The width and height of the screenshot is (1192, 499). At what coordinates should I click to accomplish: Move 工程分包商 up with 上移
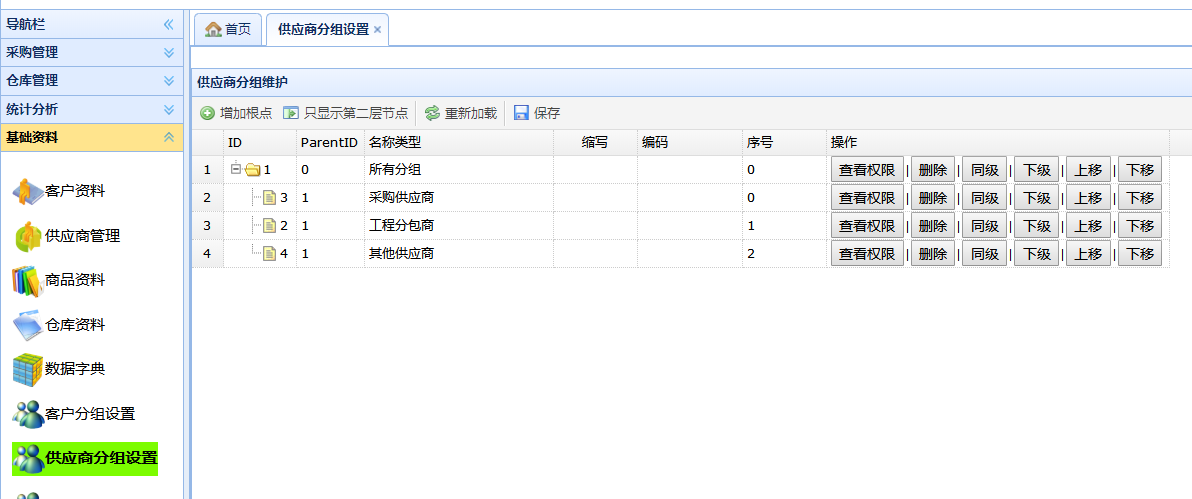pos(1088,226)
